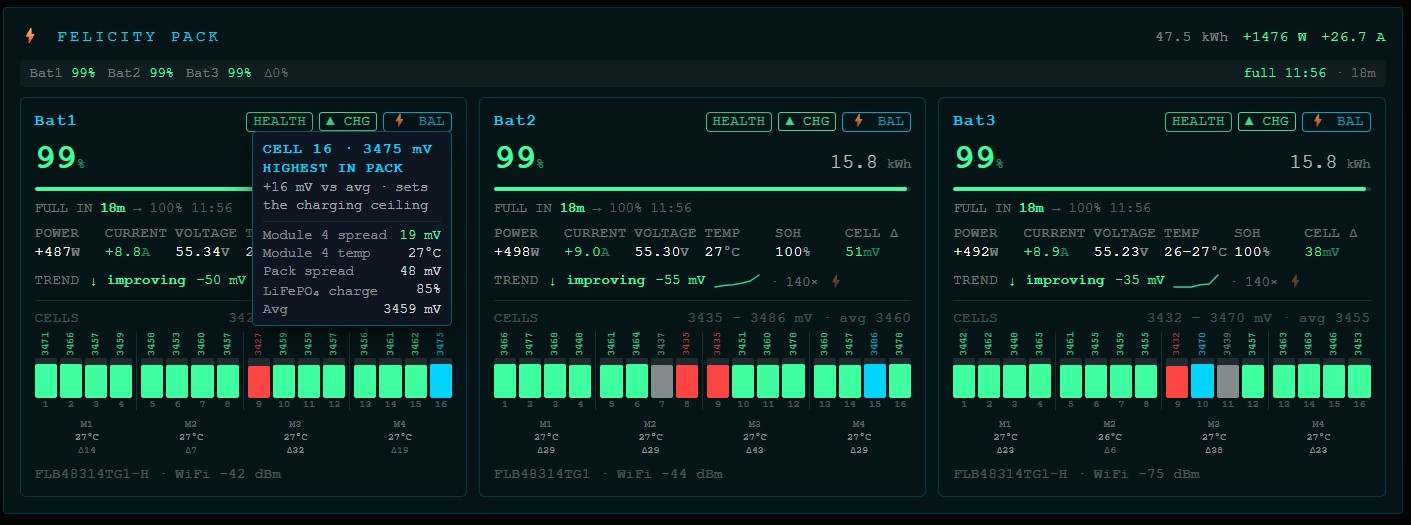Click the Bat3 CELL Δ 38mV value
The height and width of the screenshot is (525, 1411).
click(x=1322, y=252)
